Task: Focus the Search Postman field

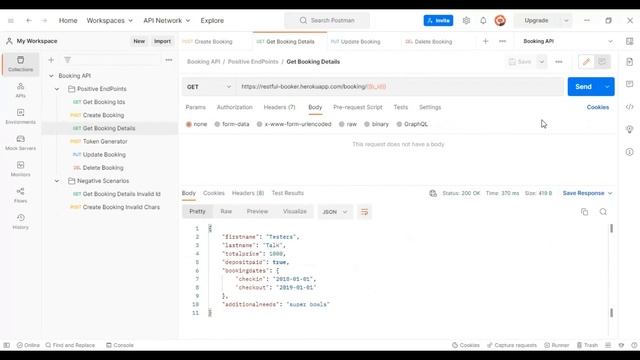Action: point(327,20)
